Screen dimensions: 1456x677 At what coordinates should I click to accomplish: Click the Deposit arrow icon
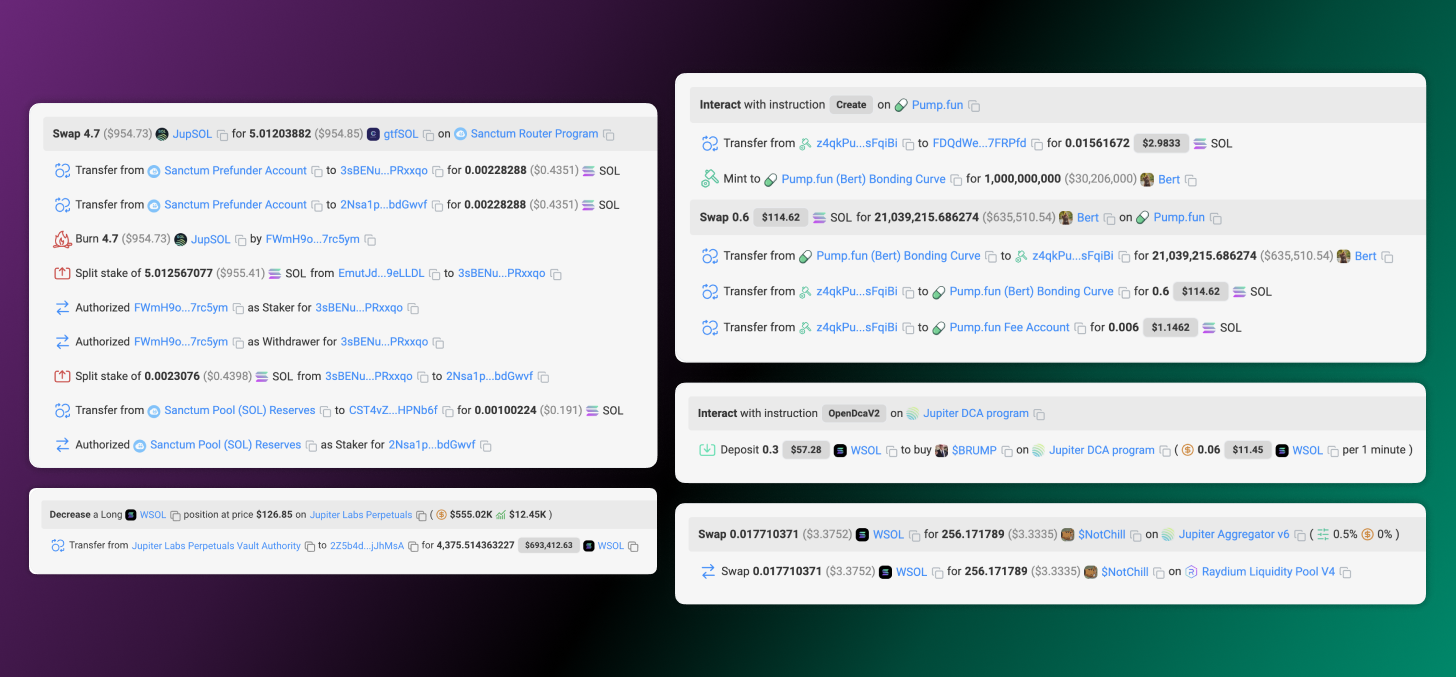[708, 450]
